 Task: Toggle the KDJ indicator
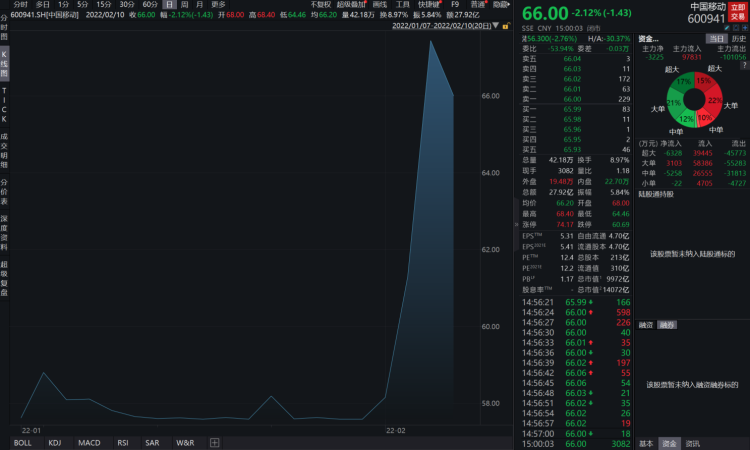(55, 443)
